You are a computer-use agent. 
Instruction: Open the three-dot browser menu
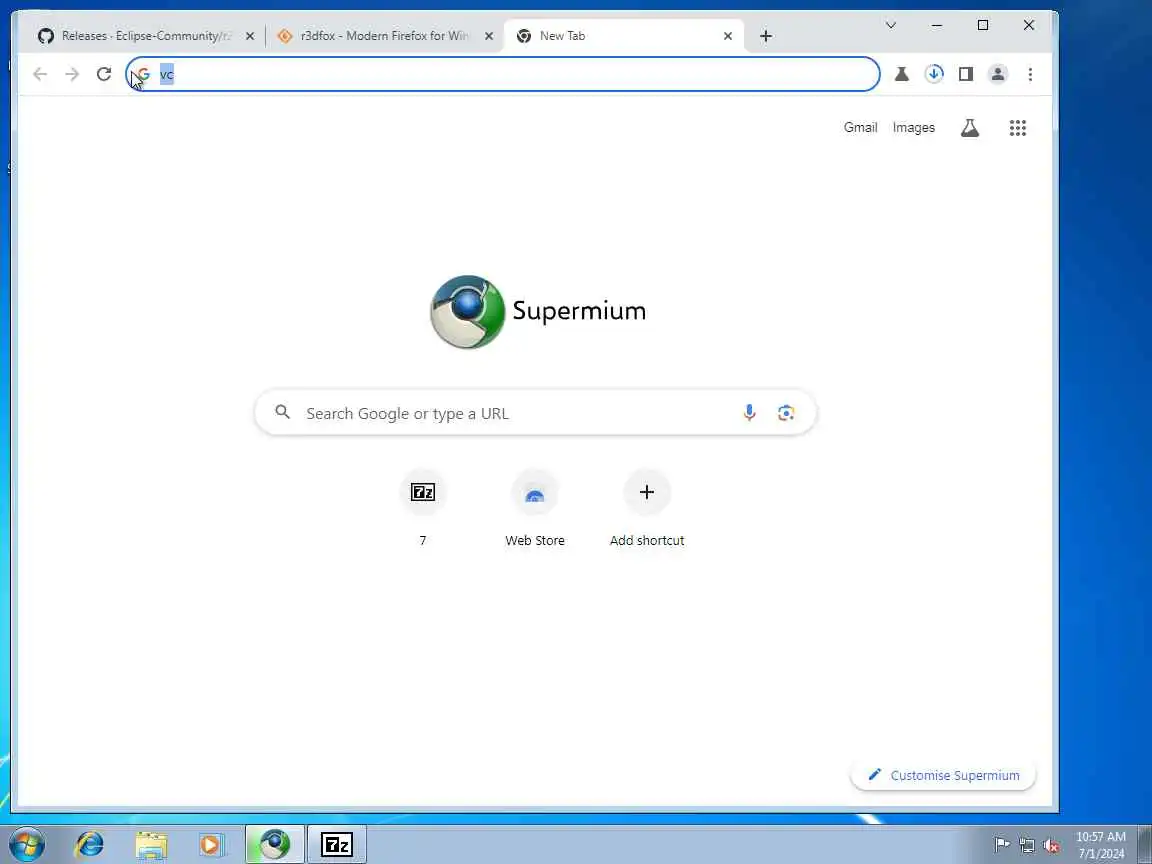1030,74
